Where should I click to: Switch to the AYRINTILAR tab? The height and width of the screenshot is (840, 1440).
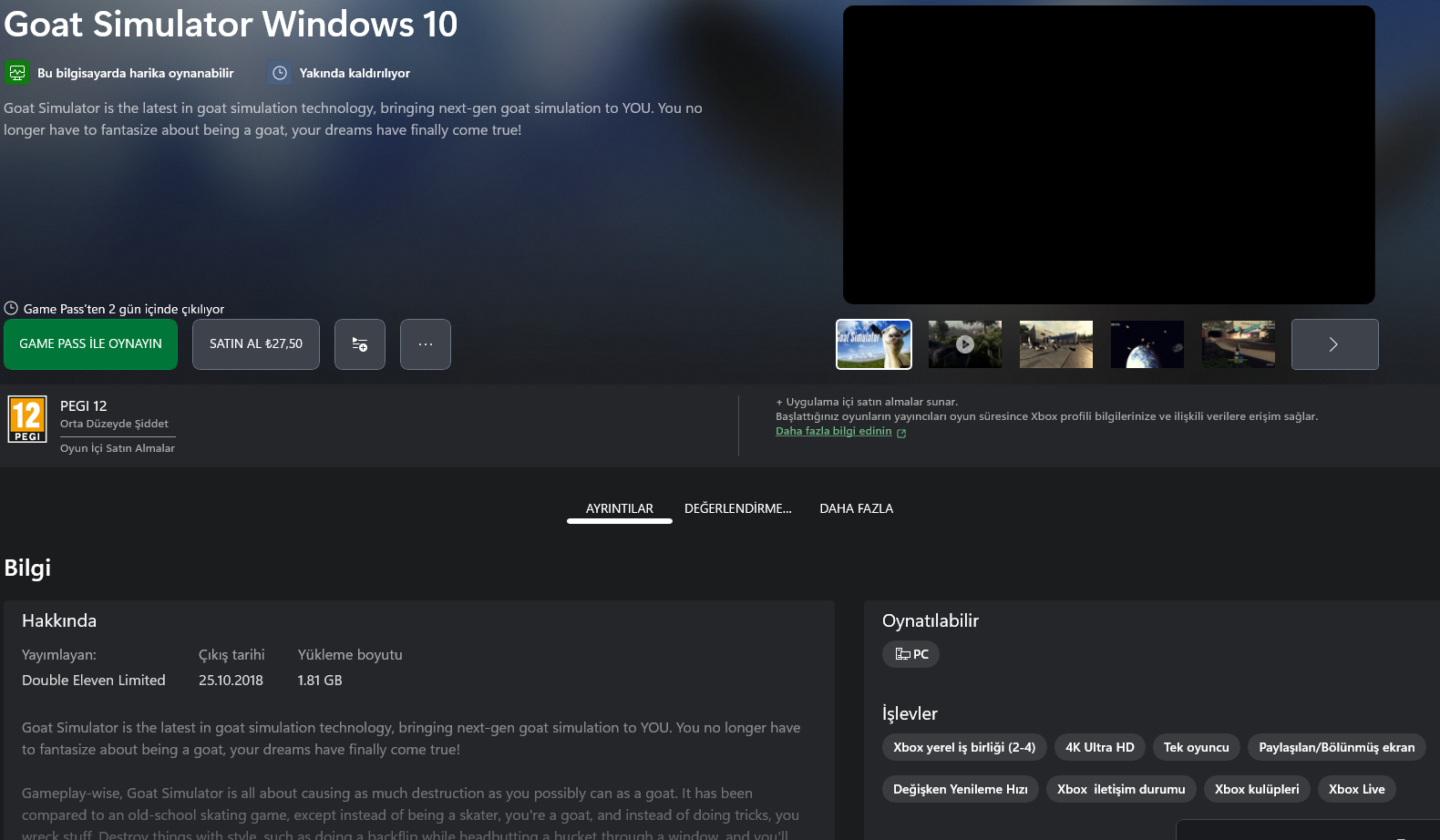(x=620, y=508)
